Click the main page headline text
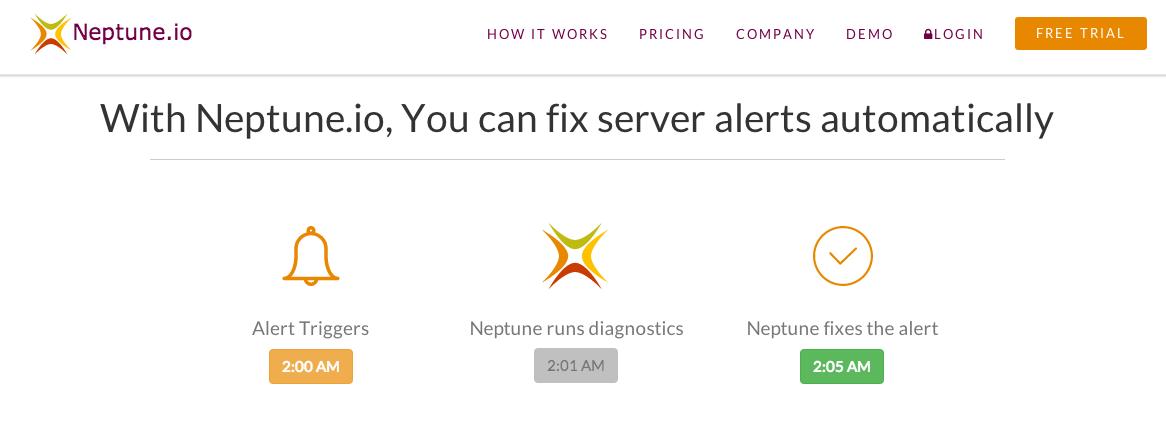Image resolution: width=1166 pixels, height=443 pixels. [577, 119]
